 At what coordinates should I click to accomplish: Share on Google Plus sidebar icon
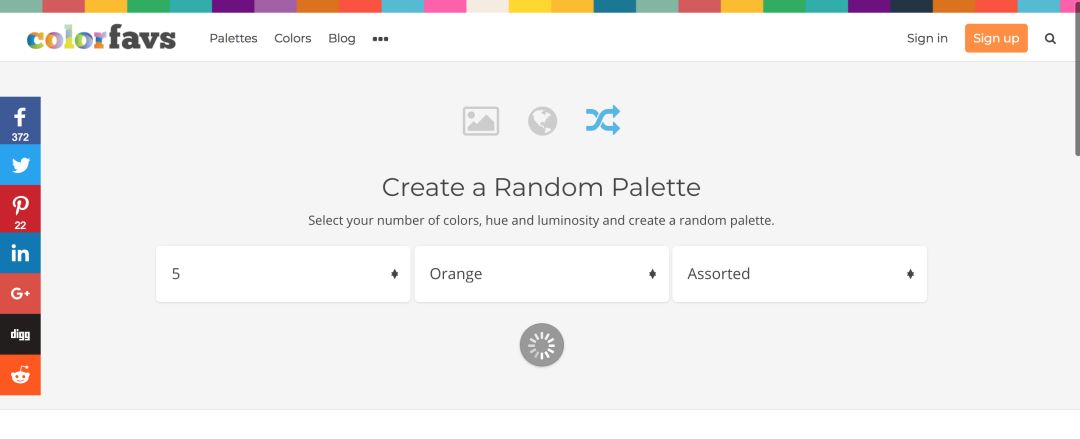20,293
